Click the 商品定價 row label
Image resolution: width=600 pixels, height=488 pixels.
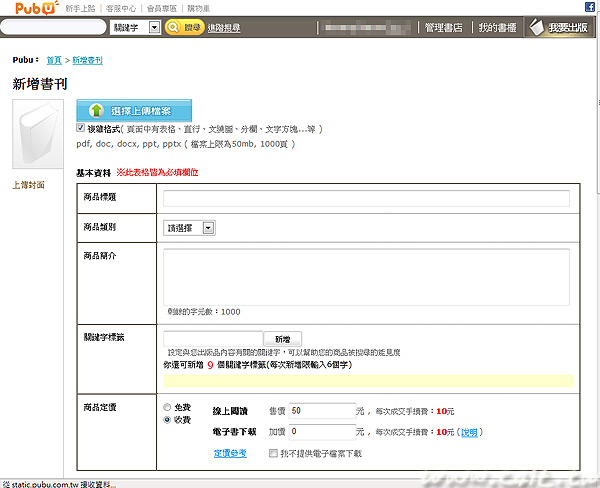(100, 407)
